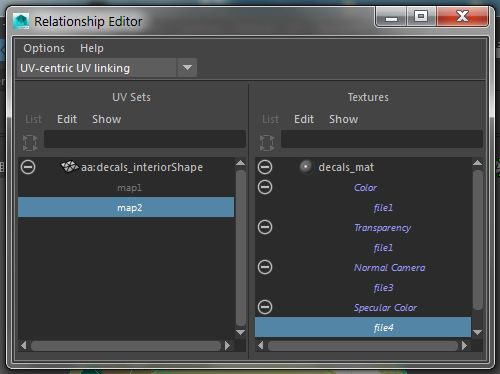Click the decals_mat material sphere icon

point(306,167)
